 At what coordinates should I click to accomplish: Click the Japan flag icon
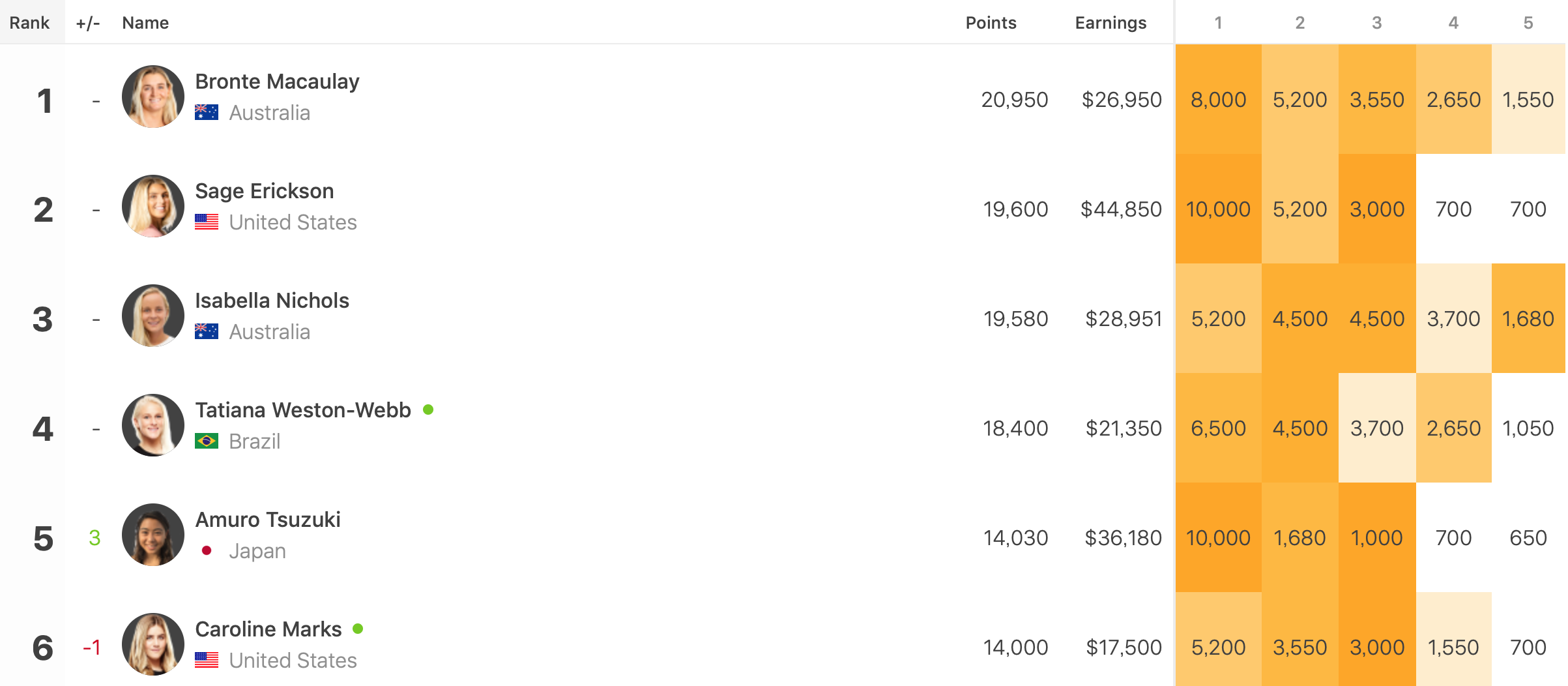coord(207,551)
